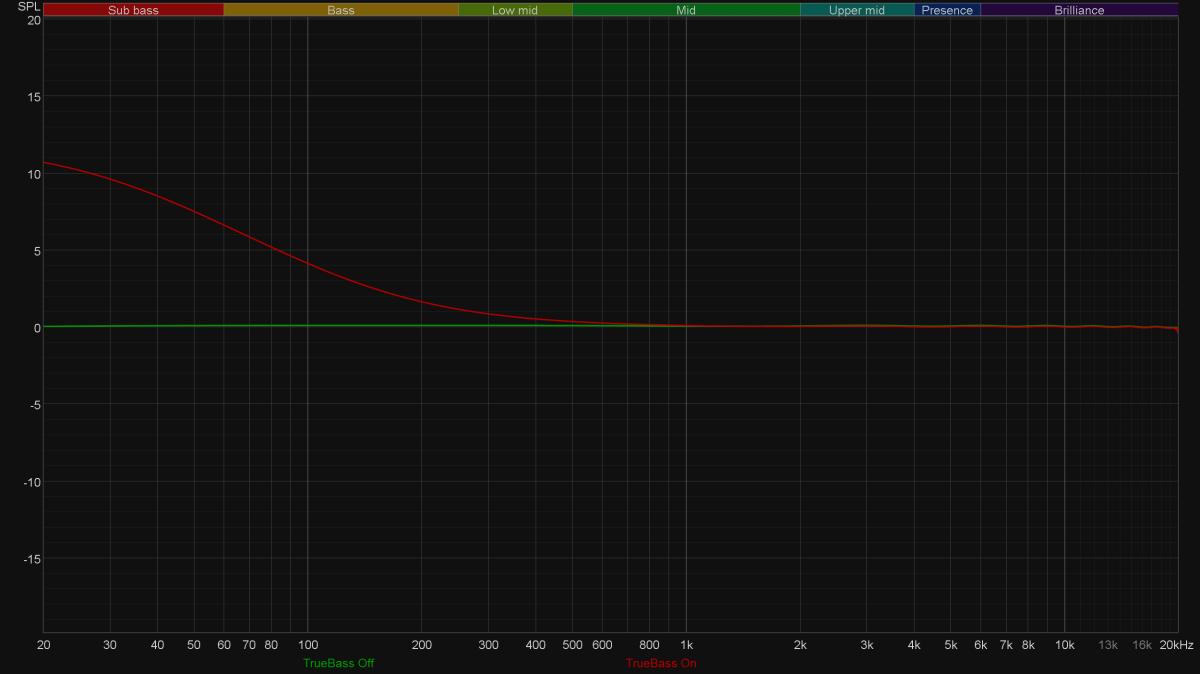This screenshot has height=674, width=1200.
Task: Click the TrueBass Off legend label
Action: [x=339, y=663]
